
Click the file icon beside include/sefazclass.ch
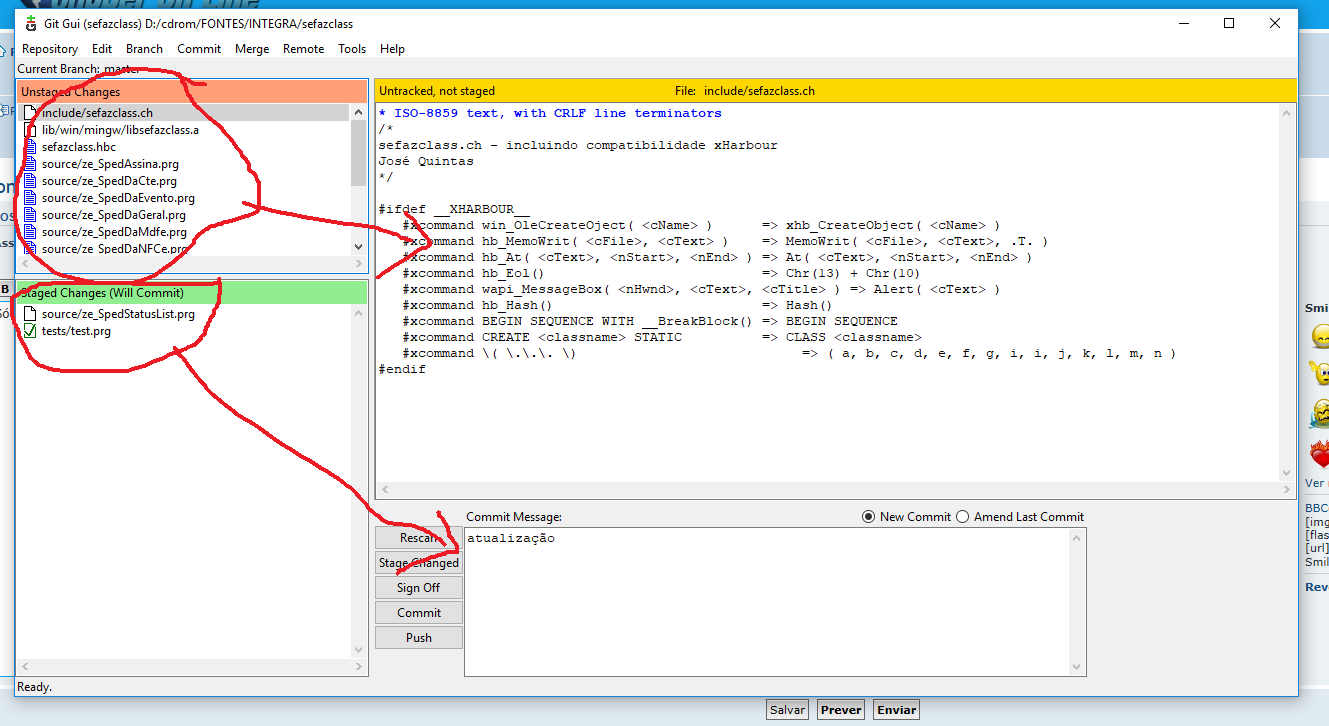point(30,113)
